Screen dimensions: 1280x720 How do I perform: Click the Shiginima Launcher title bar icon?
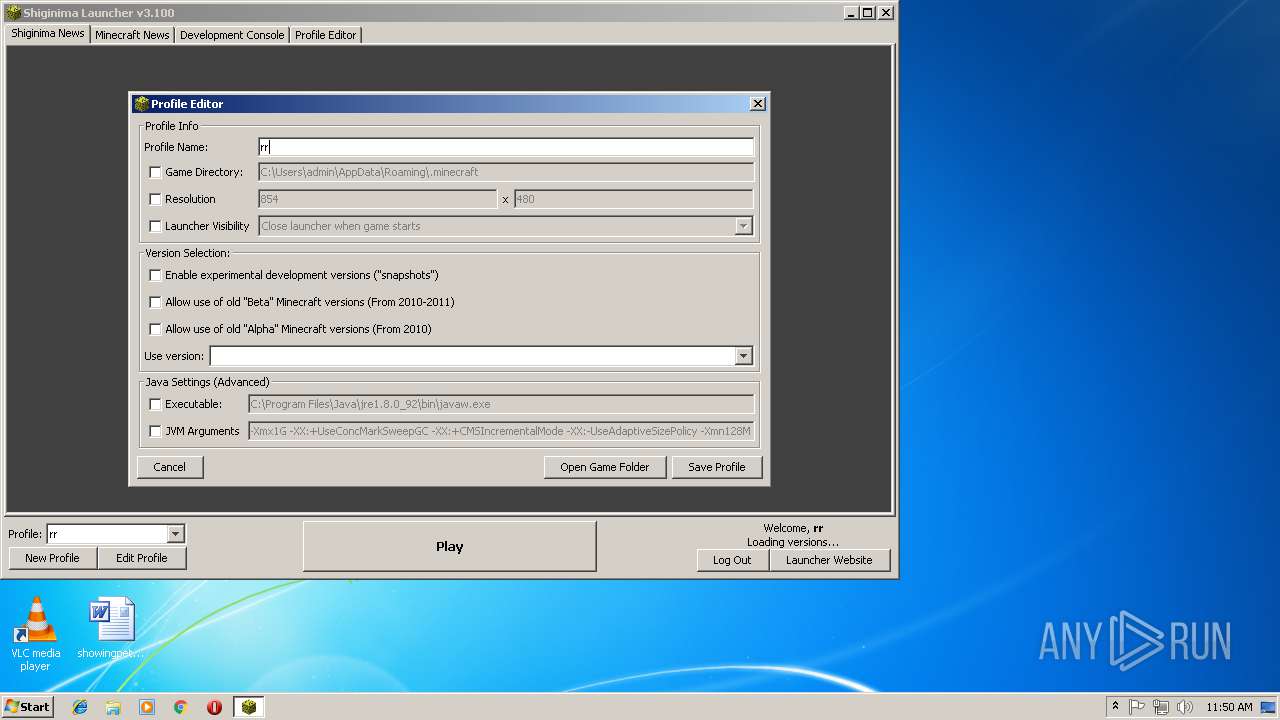pos(13,13)
